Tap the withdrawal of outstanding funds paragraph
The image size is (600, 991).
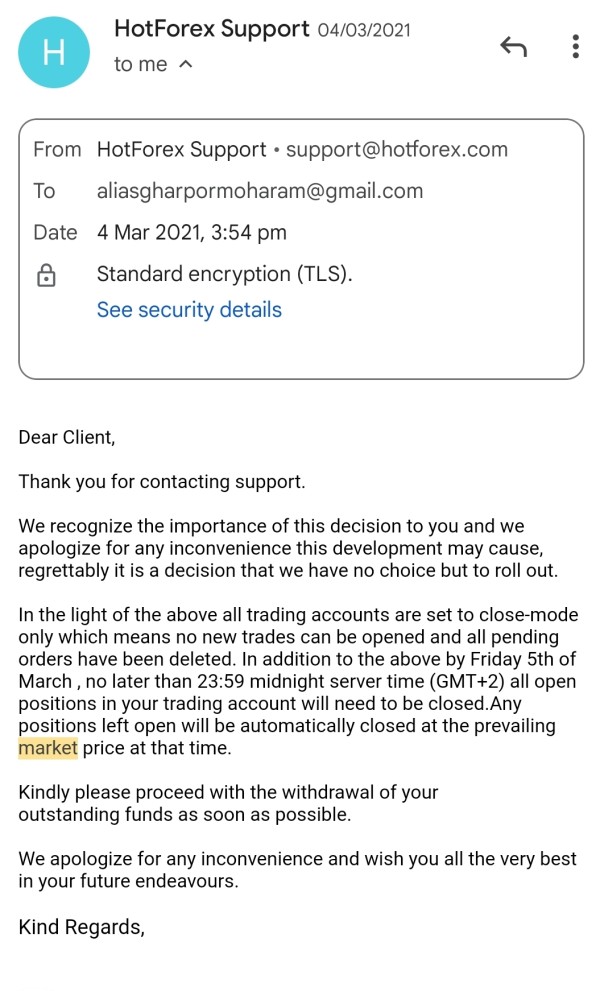pos(228,803)
